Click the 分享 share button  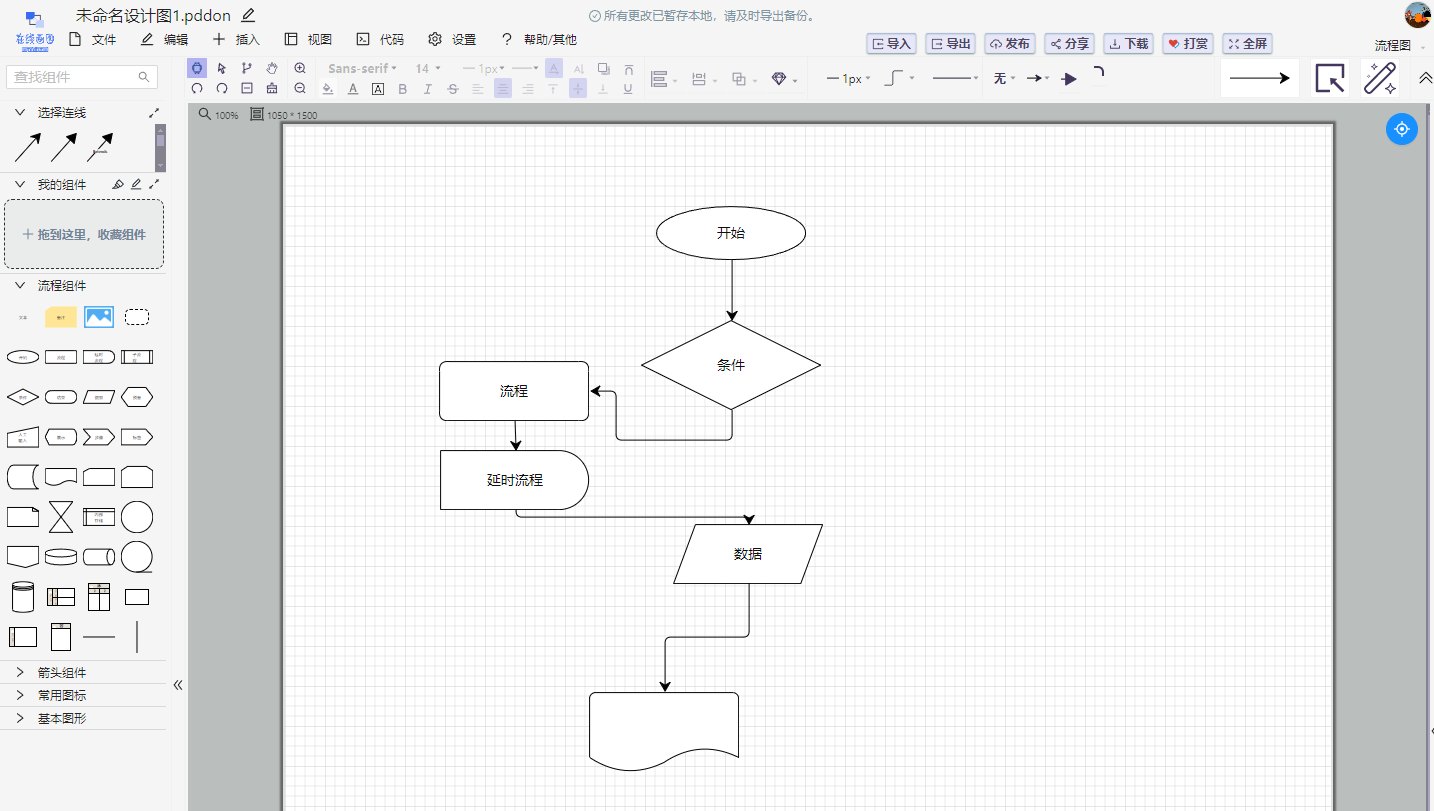(1069, 44)
